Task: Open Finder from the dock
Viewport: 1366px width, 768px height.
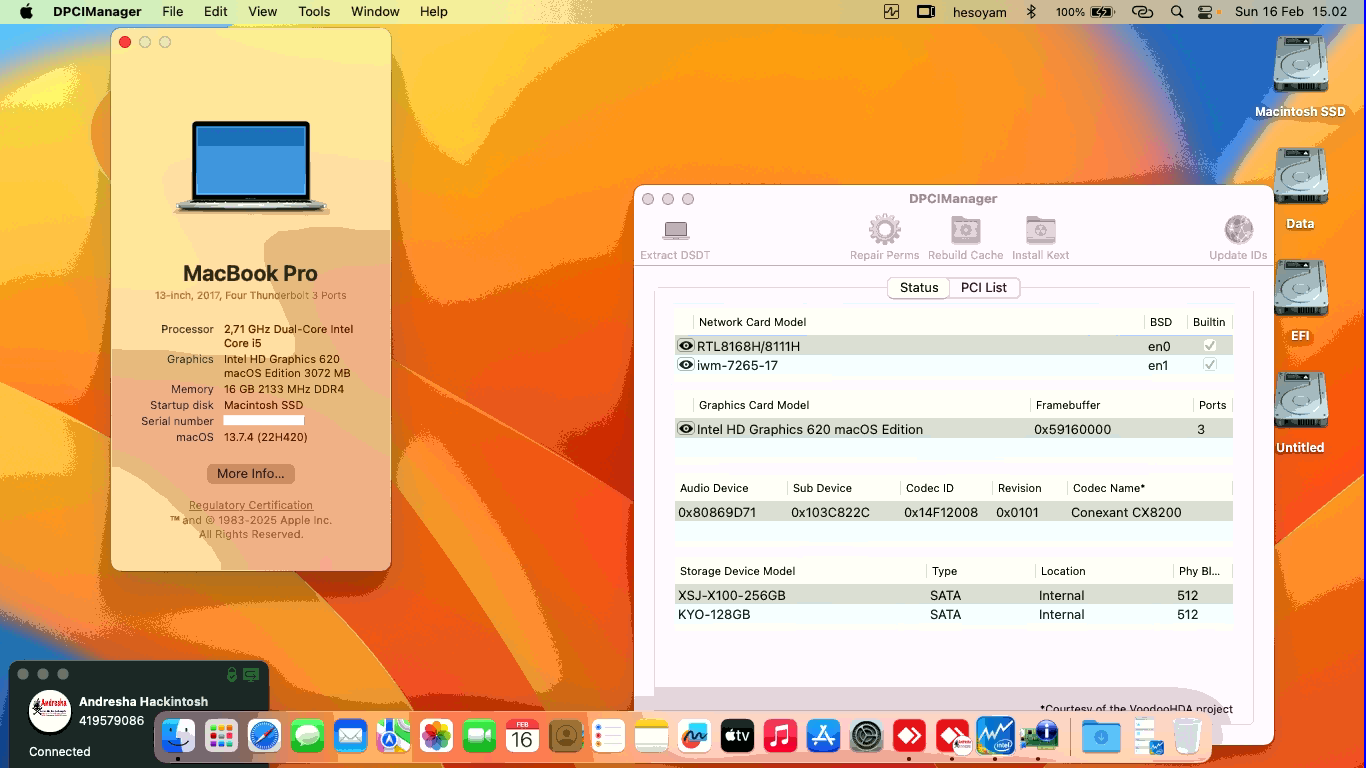Action: (178, 737)
